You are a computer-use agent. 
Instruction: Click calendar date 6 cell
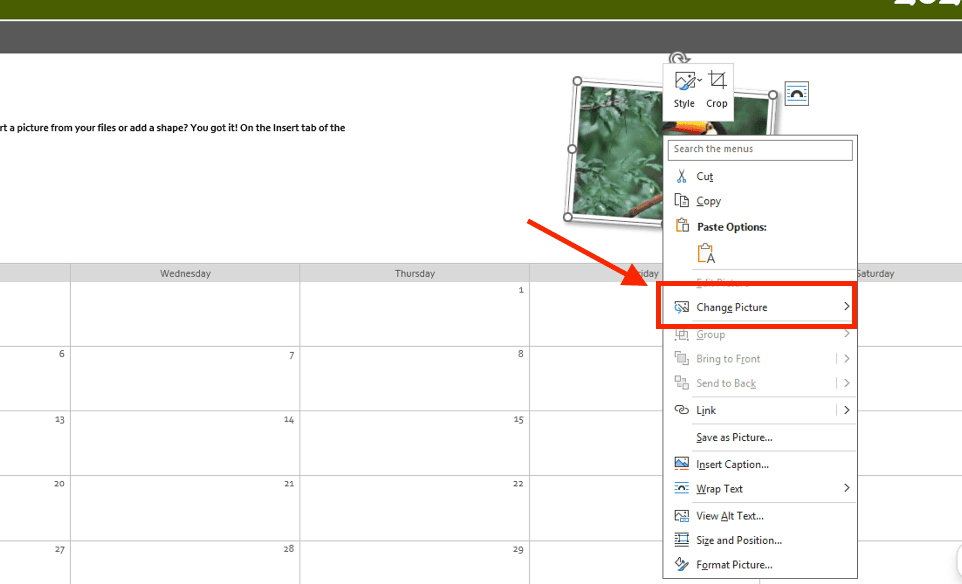pos(61,353)
